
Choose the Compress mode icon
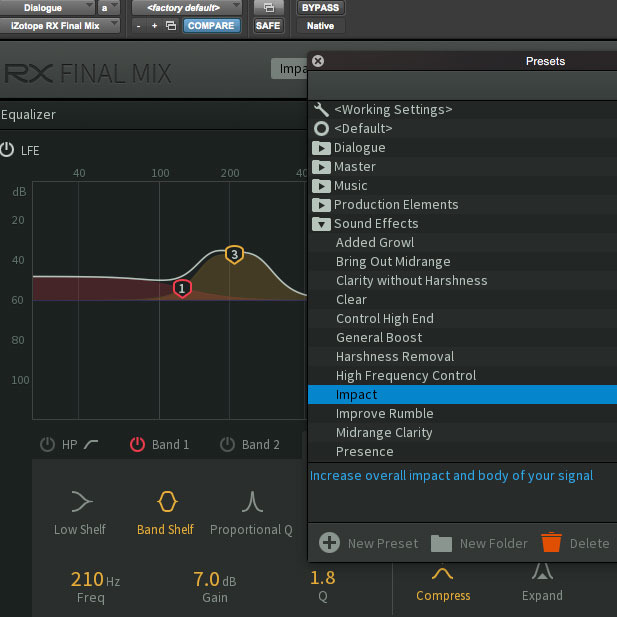pyautogui.click(x=442, y=574)
